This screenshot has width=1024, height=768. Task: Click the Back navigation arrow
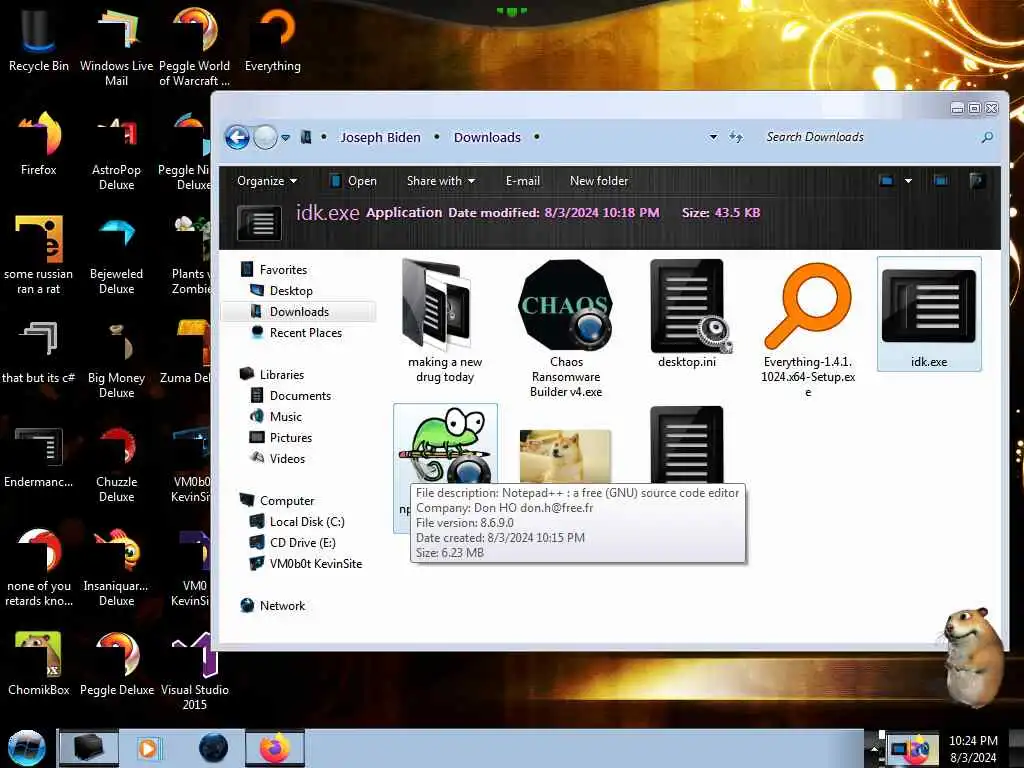click(237, 137)
